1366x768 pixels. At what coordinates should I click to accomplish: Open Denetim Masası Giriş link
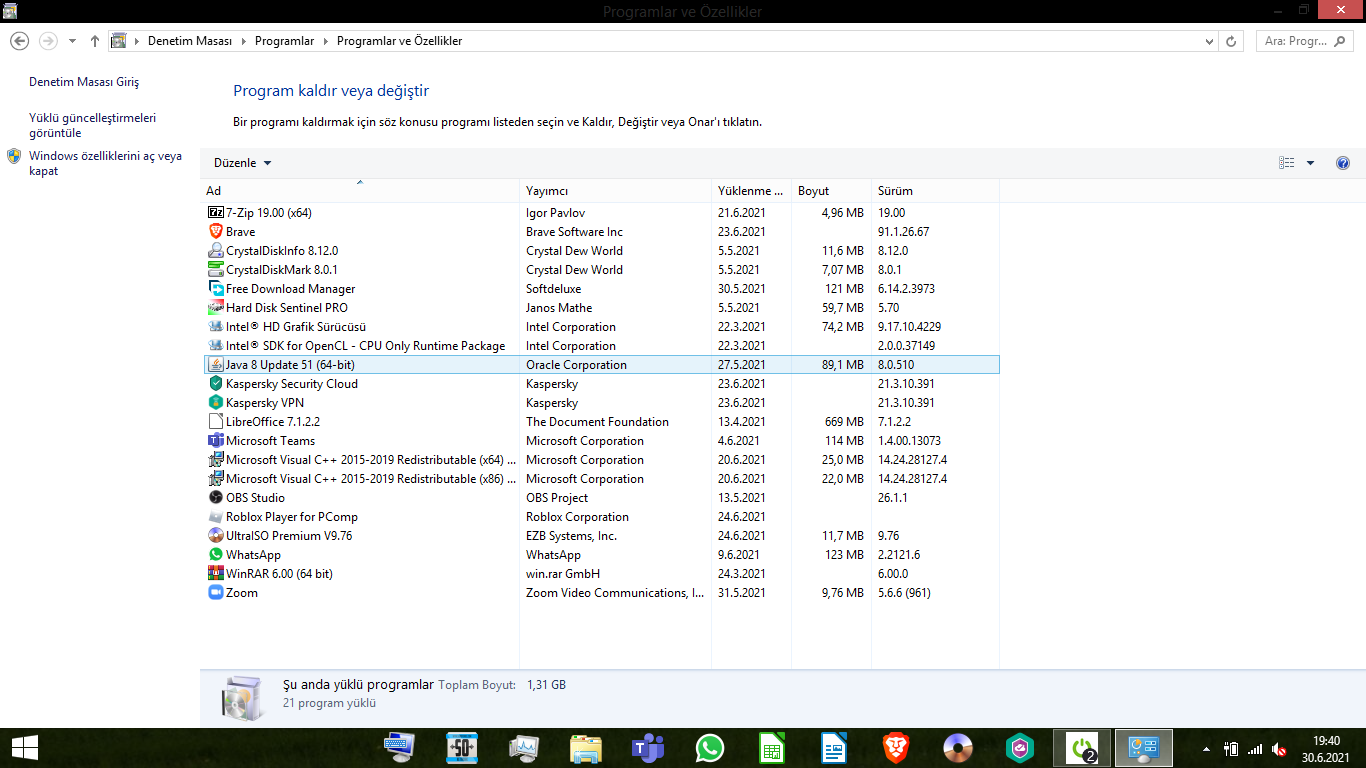[84, 82]
